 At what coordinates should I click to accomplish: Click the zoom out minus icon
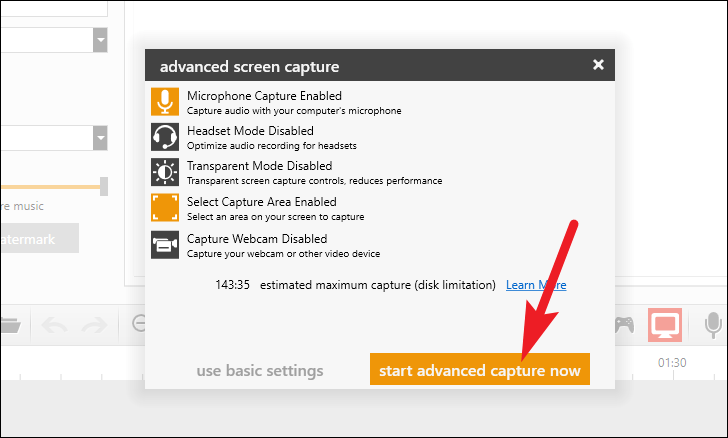(x=139, y=323)
